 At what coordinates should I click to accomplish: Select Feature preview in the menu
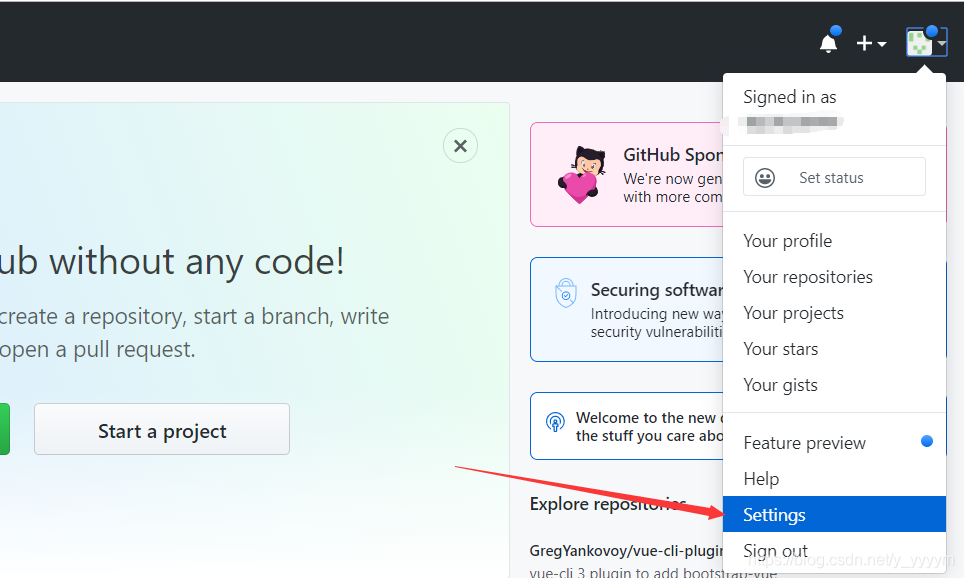tap(834, 443)
